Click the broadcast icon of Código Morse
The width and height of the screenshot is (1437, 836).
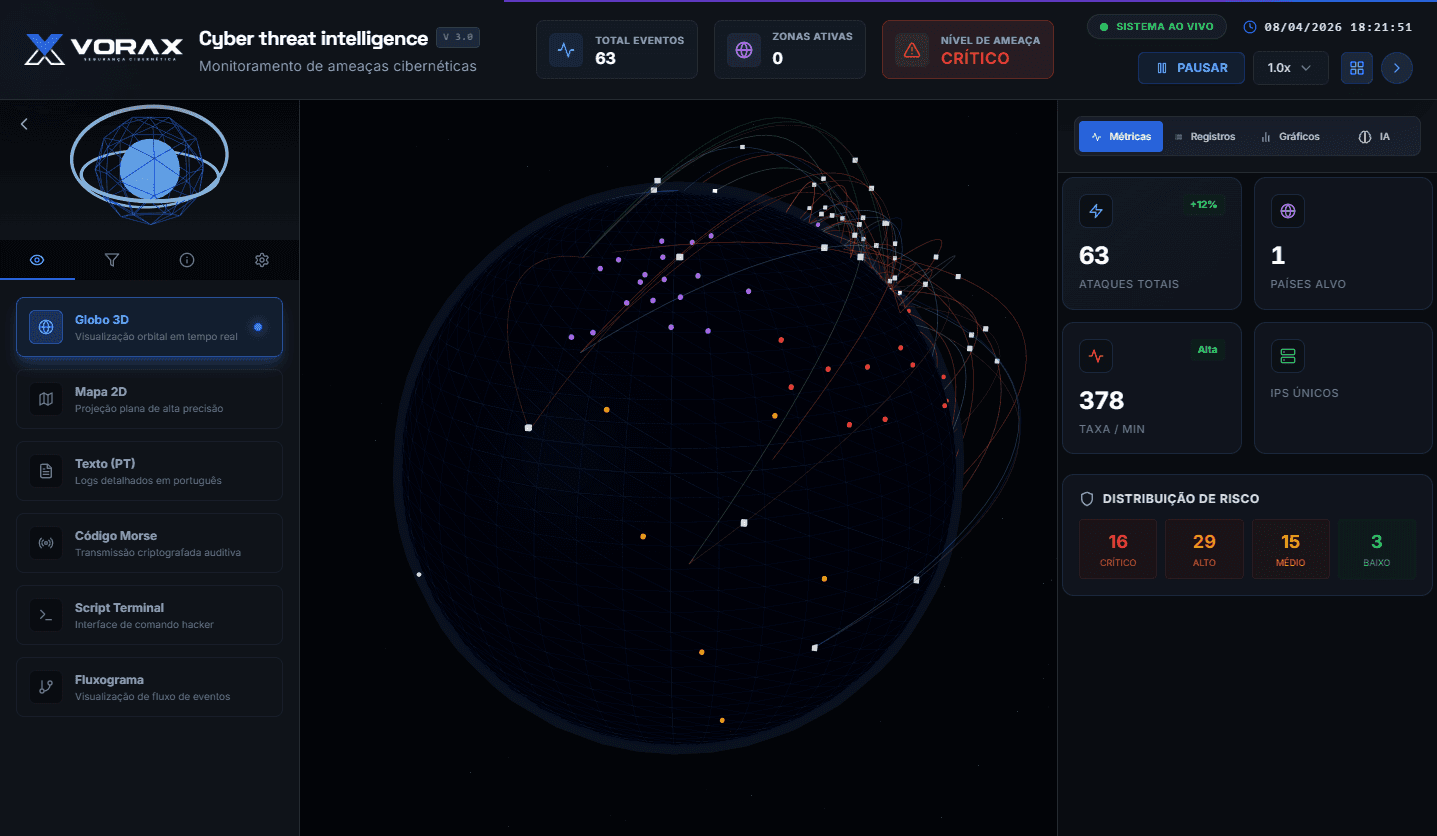(x=46, y=543)
